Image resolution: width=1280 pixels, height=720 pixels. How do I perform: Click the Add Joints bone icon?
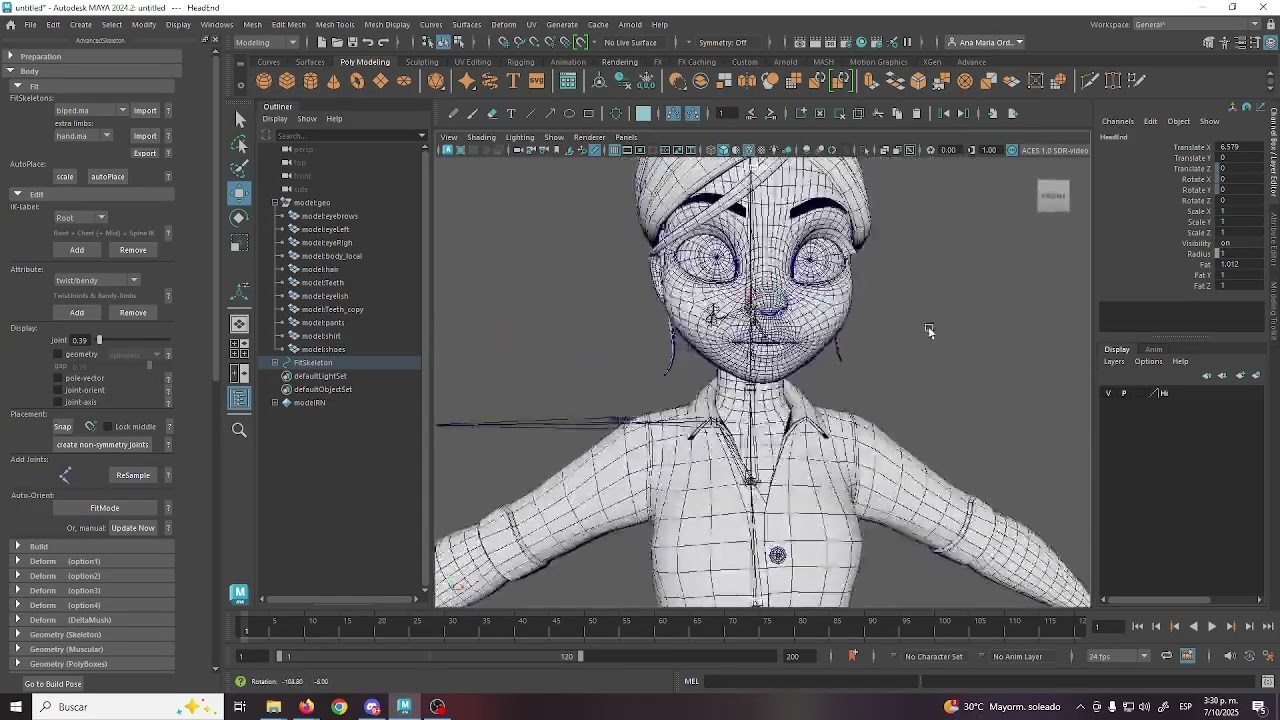66,475
